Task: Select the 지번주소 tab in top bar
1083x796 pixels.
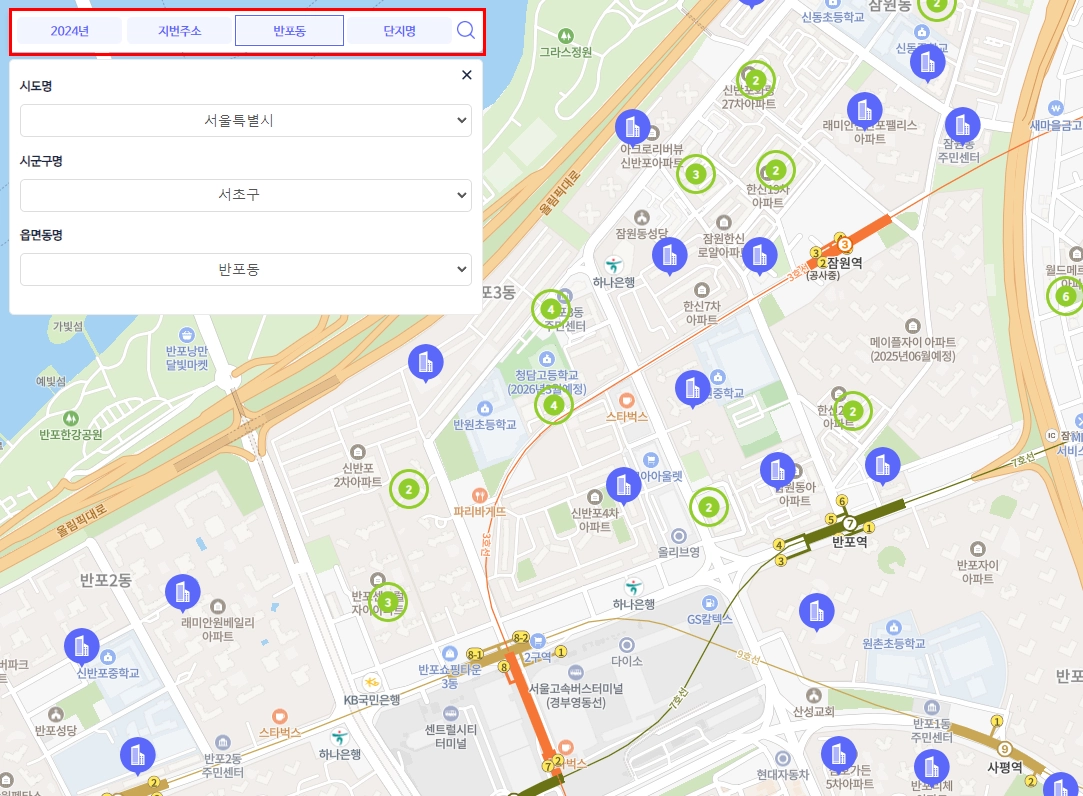Action: point(181,30)
